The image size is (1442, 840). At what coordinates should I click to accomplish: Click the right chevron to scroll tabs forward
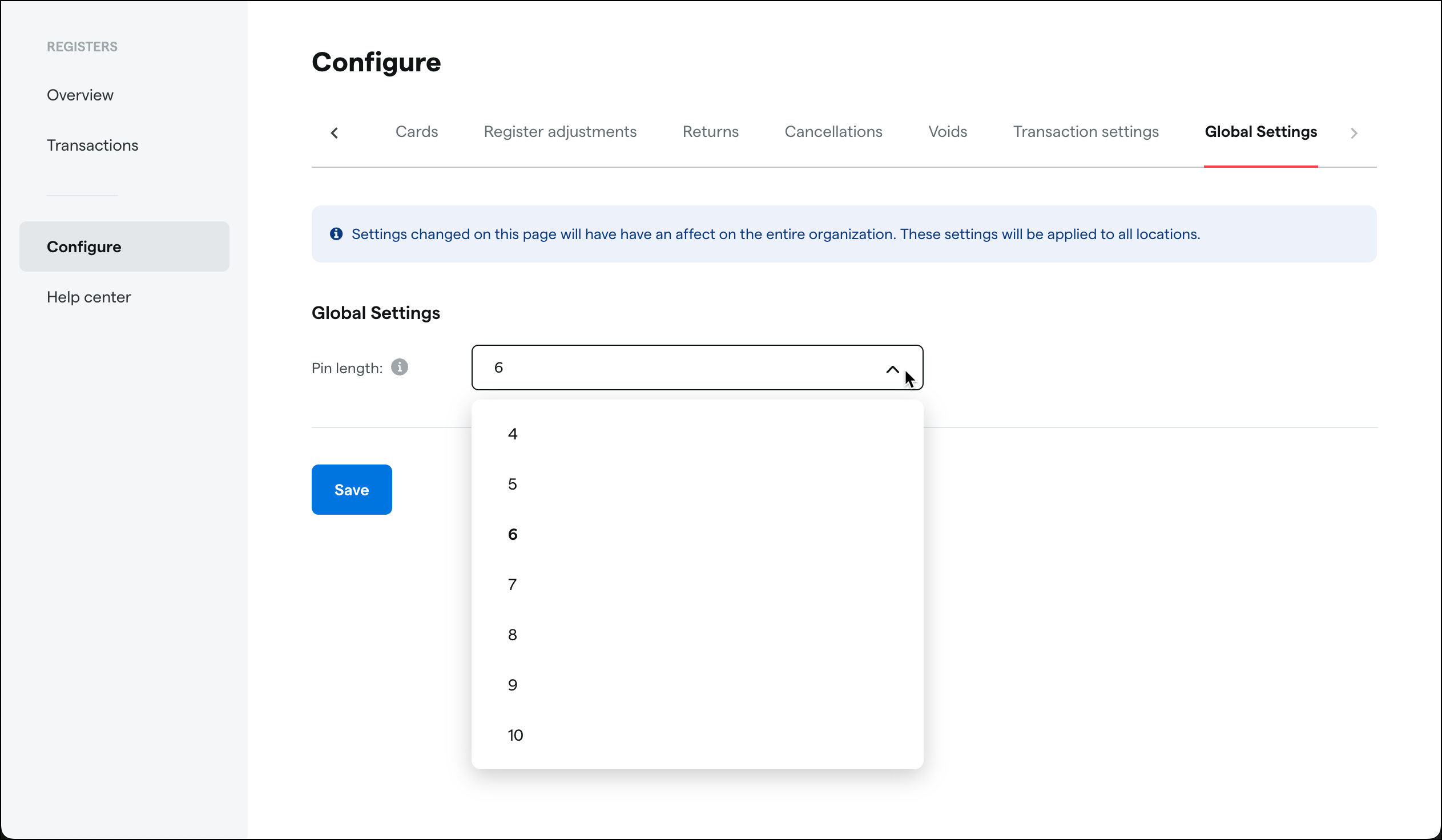[1354, 132]
